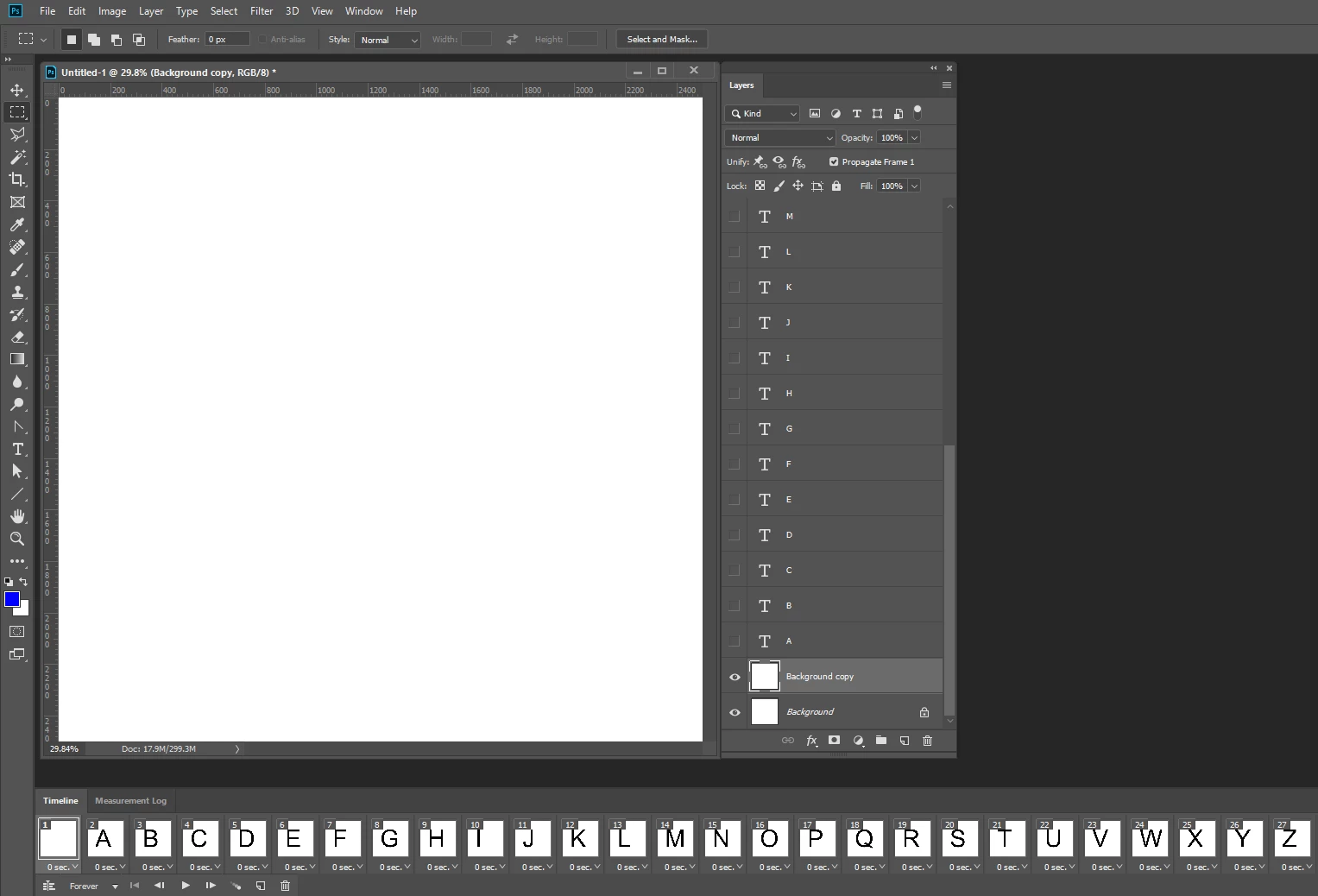Show the text layer M
This screenshot has width=1318, height=896.
[735, 217]
